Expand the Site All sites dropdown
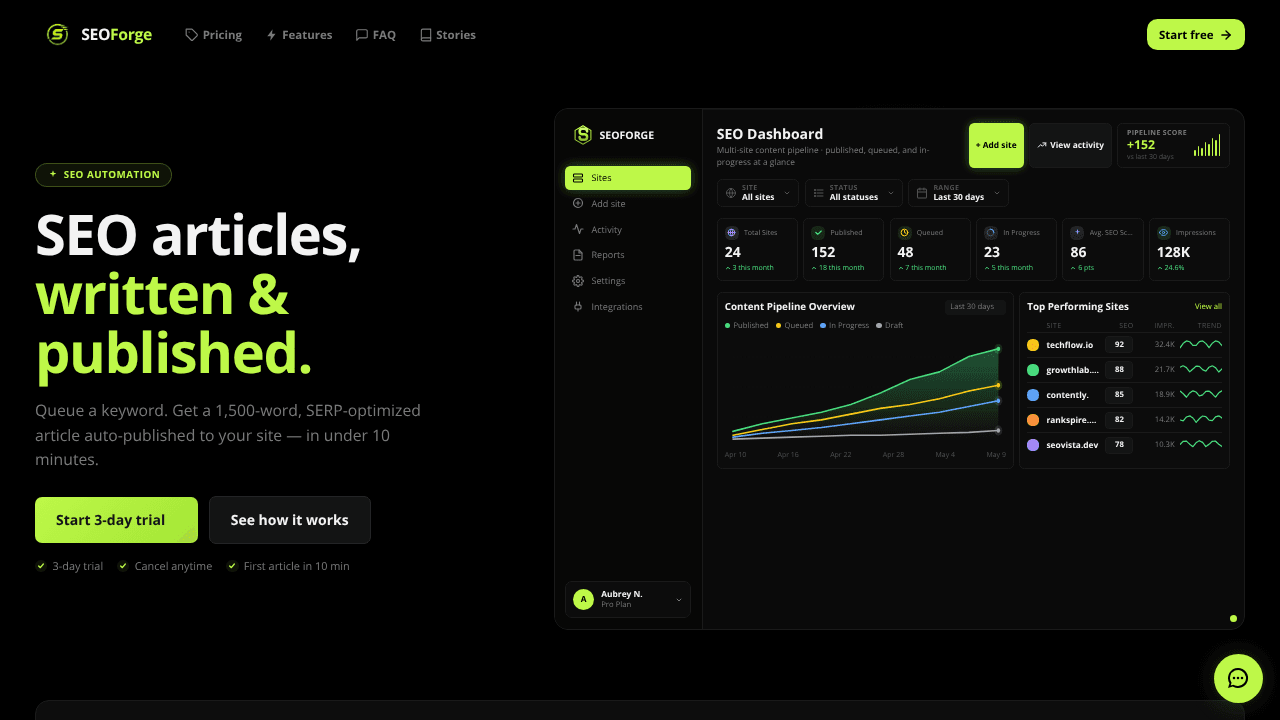Image resolution: width=1280 pixels, height=720 pixels. pyautogui.click(x=757, y=193)
